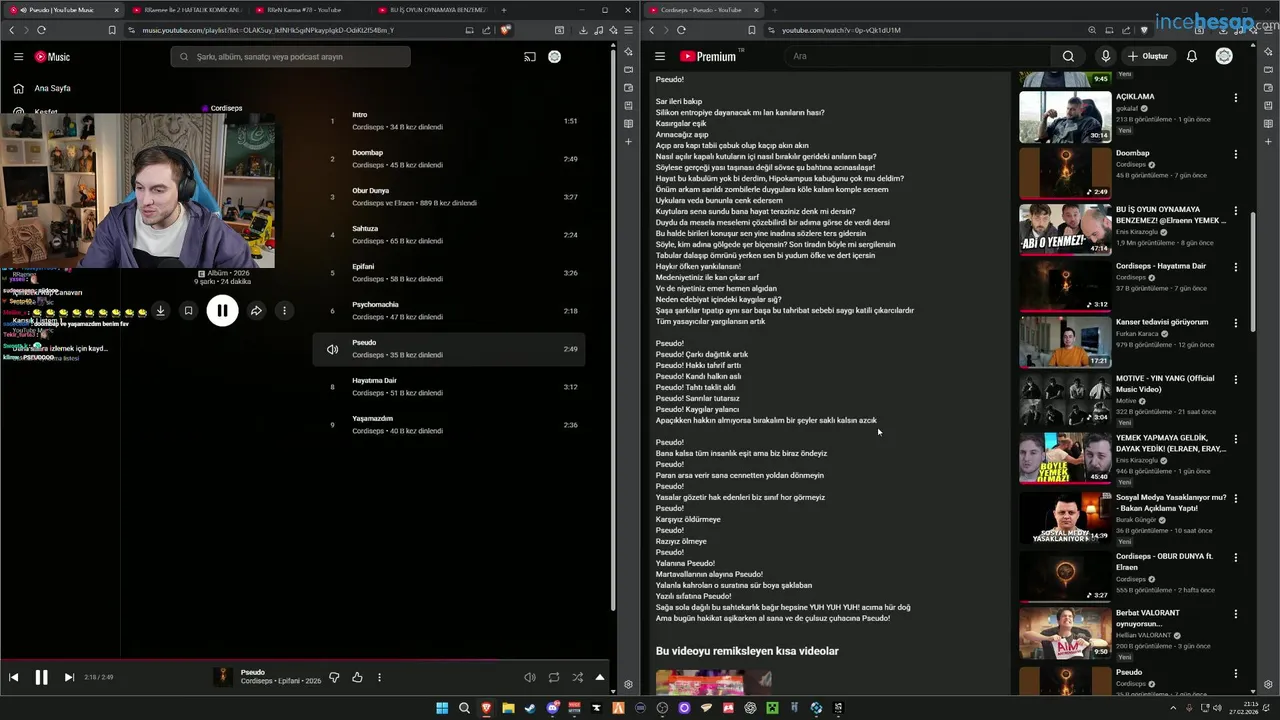Share the album with the share icon
The image size is (1280, 720).
tap(256, 311)
